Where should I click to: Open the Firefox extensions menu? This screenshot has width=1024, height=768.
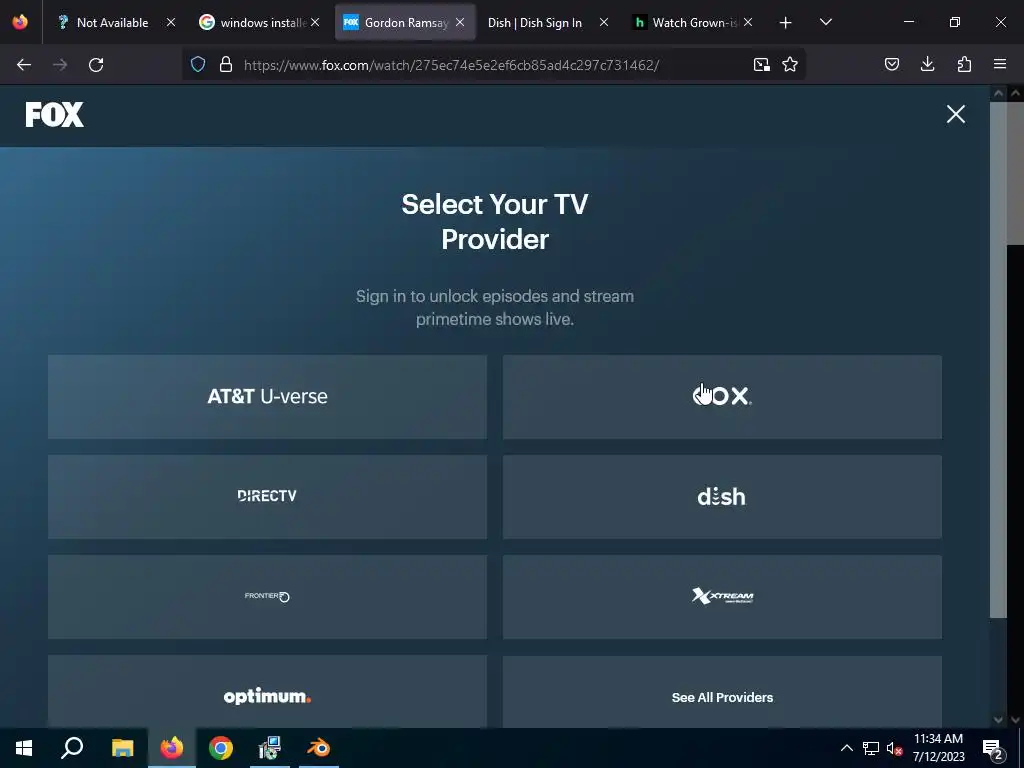[964, 64]
